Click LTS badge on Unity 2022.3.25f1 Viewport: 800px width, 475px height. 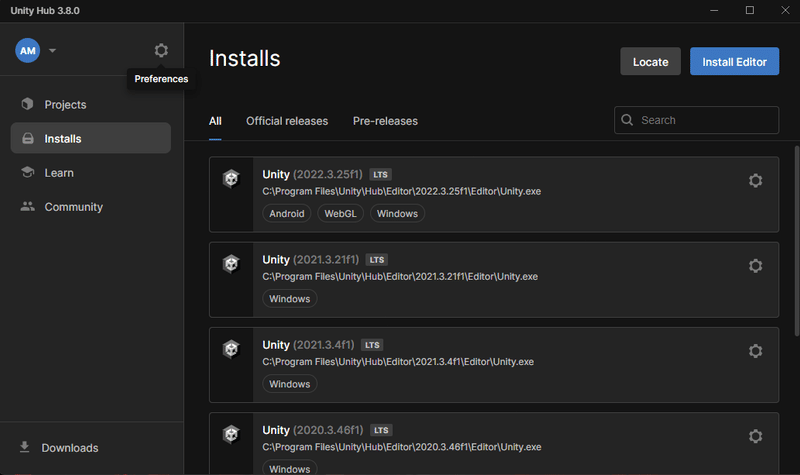pyautogui.click(x=380, y=174)
